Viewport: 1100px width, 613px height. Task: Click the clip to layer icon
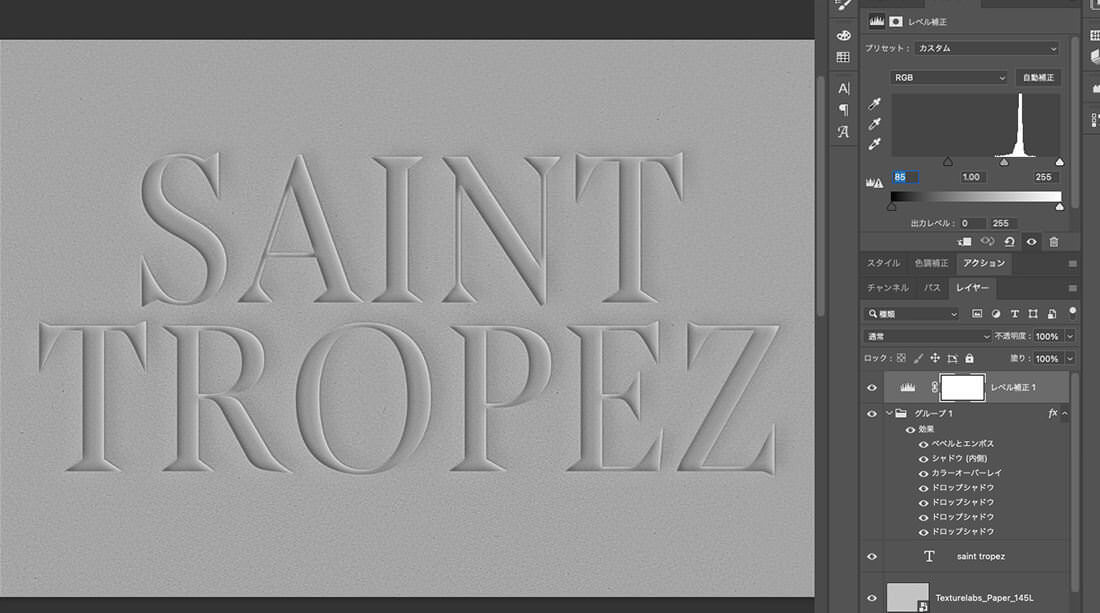[x=965, y=242]
